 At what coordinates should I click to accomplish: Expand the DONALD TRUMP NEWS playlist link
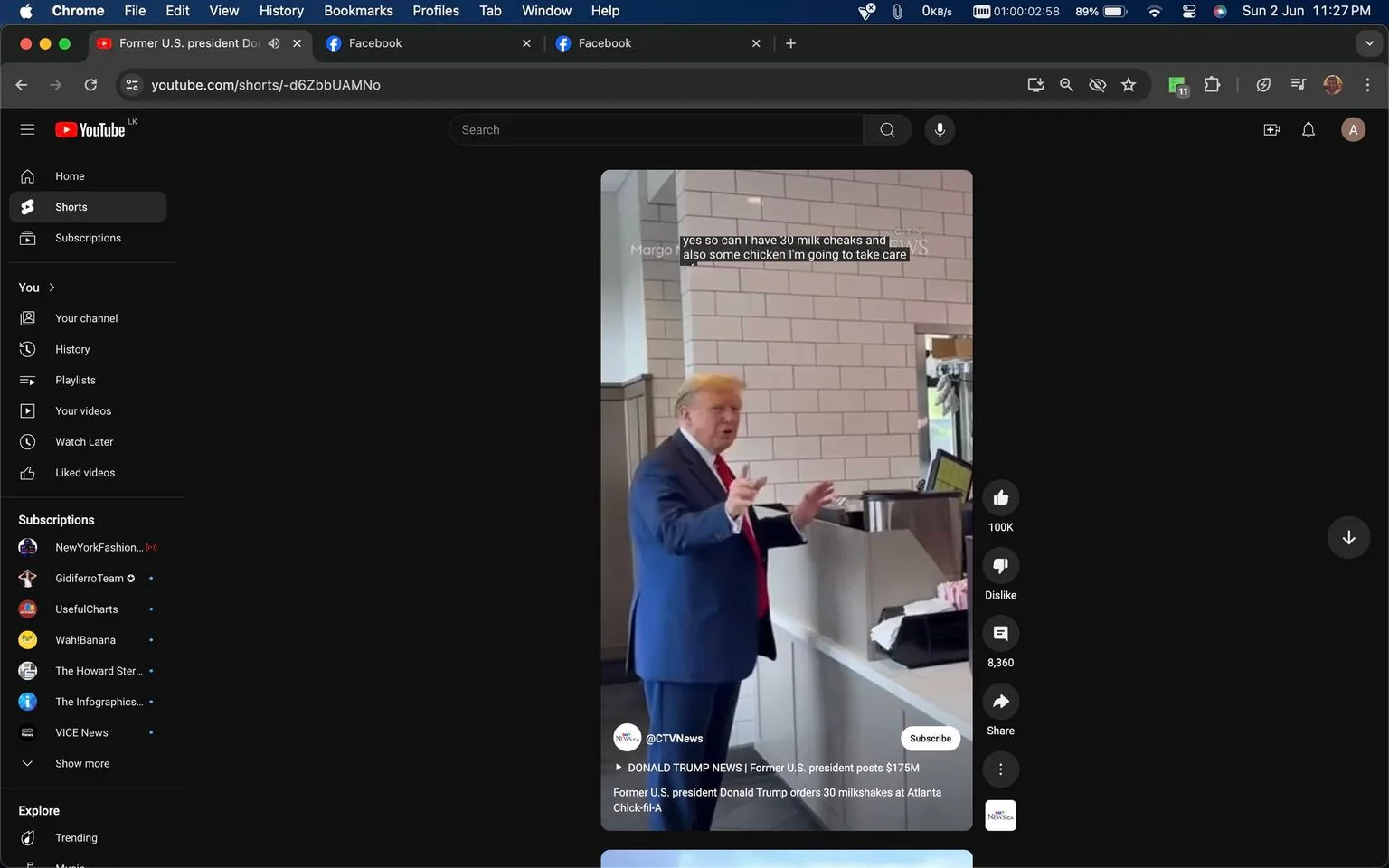click(x=767, y=768)
